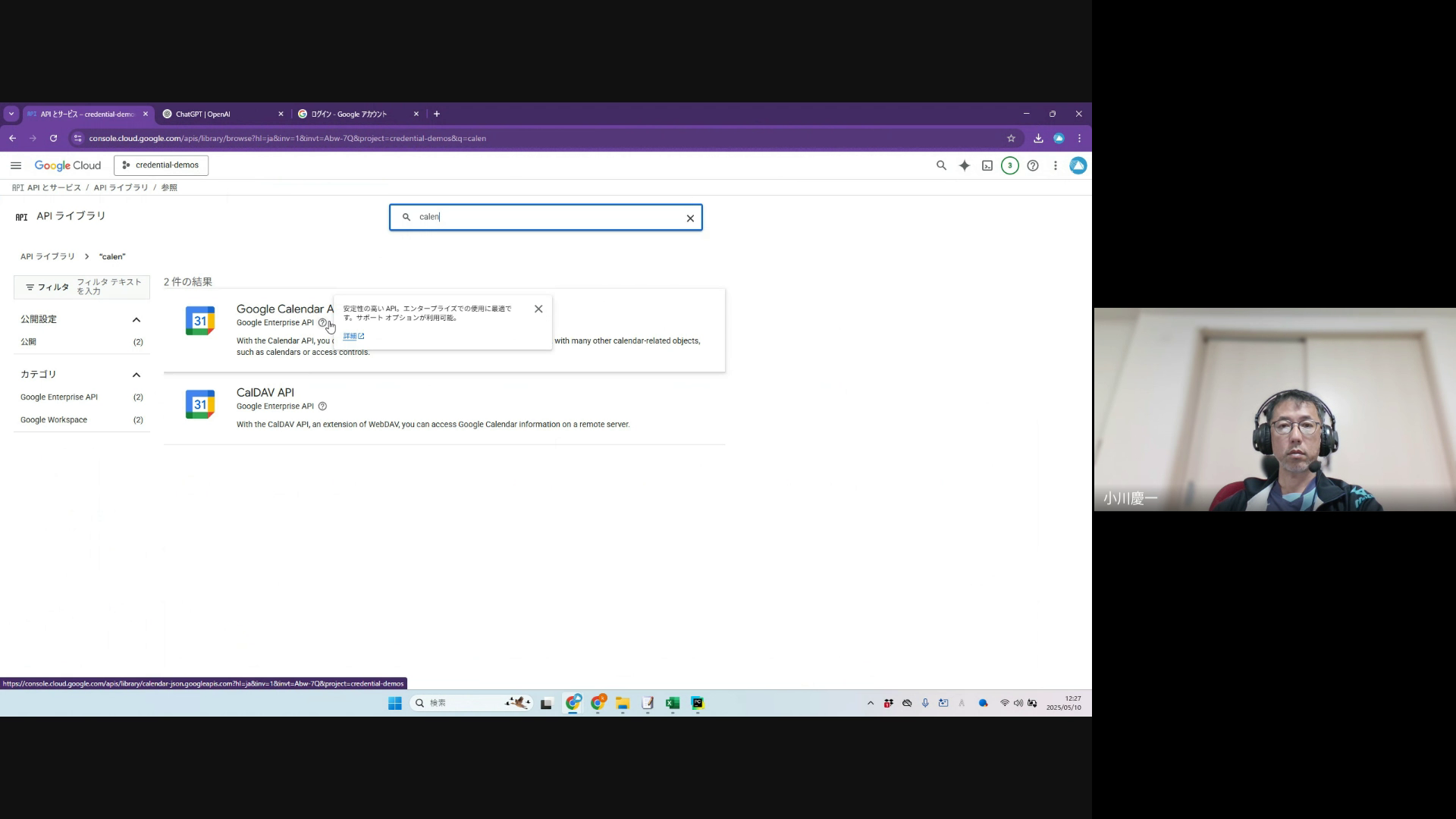Bookmark this page with the star icon

1010,138
